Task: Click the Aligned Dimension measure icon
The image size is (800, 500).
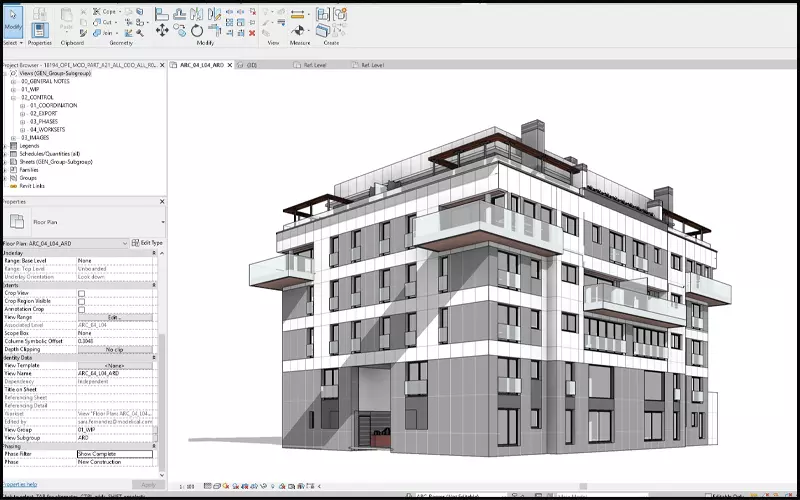Action: pos(297,14)
